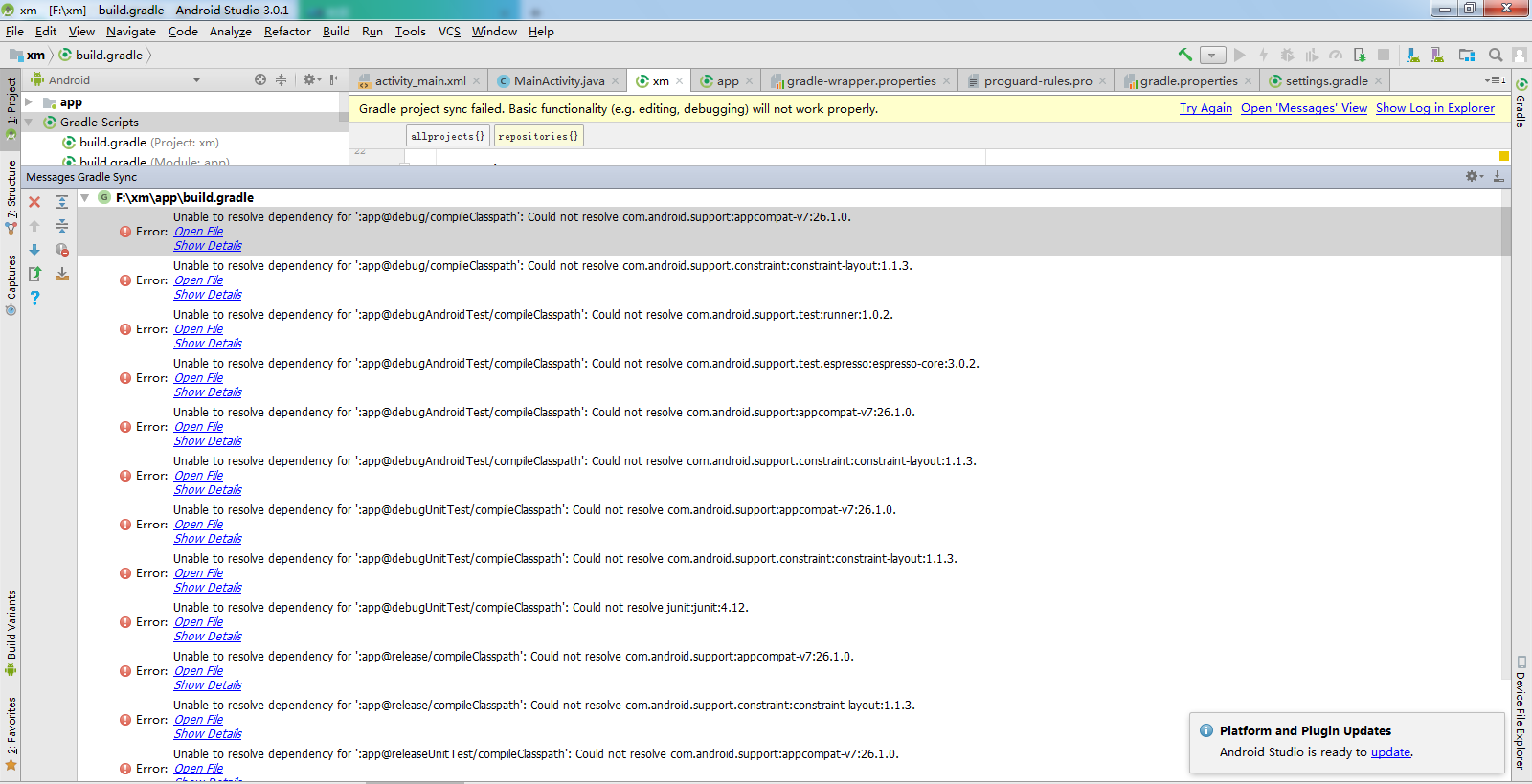
Task: Click allprojects{} breadcrumb
Action: pyautogui.click(x=448, y=136)
